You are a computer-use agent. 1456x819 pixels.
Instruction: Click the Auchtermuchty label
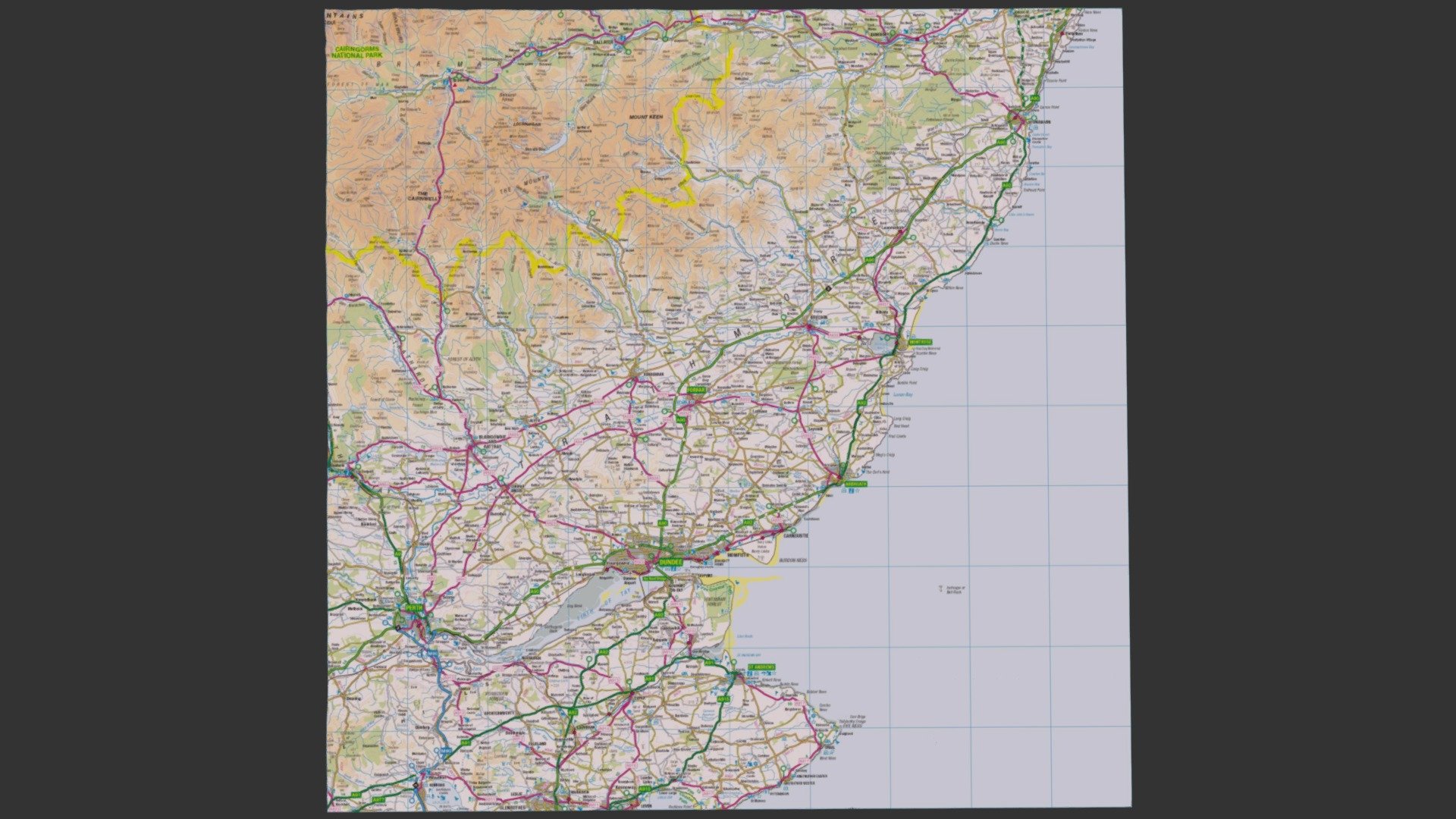point(500,714)
